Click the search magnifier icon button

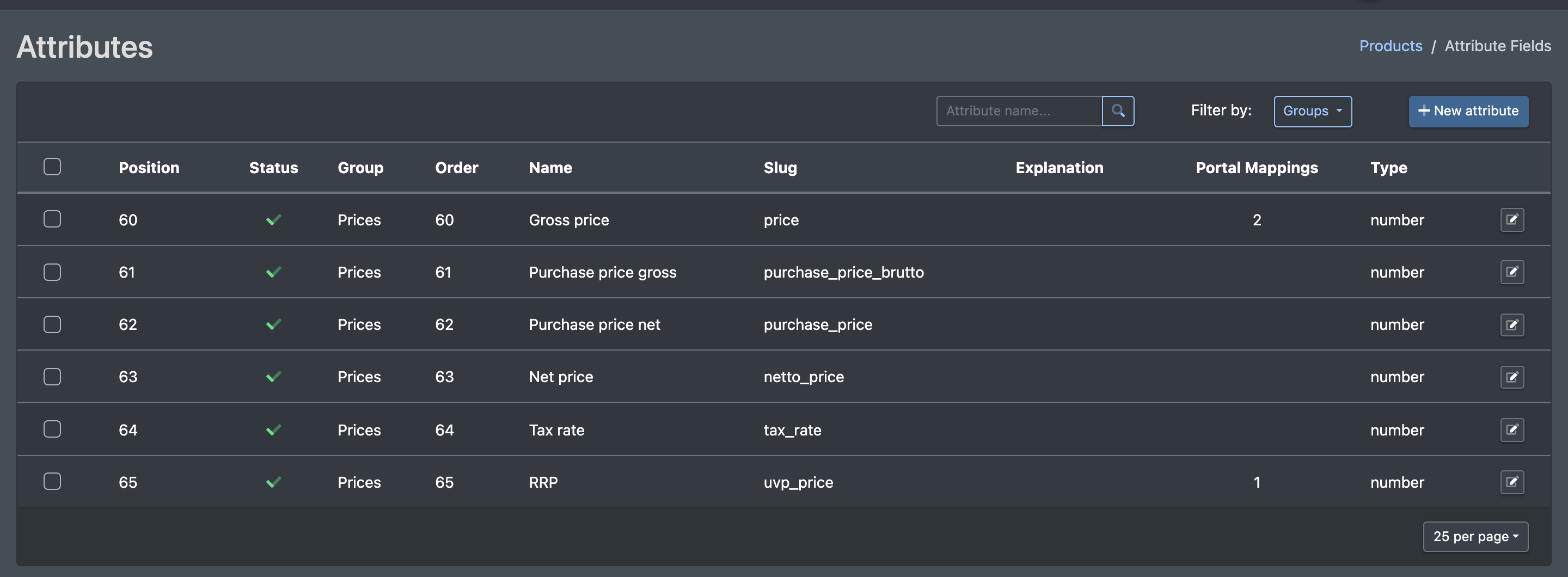[1118, 111]
